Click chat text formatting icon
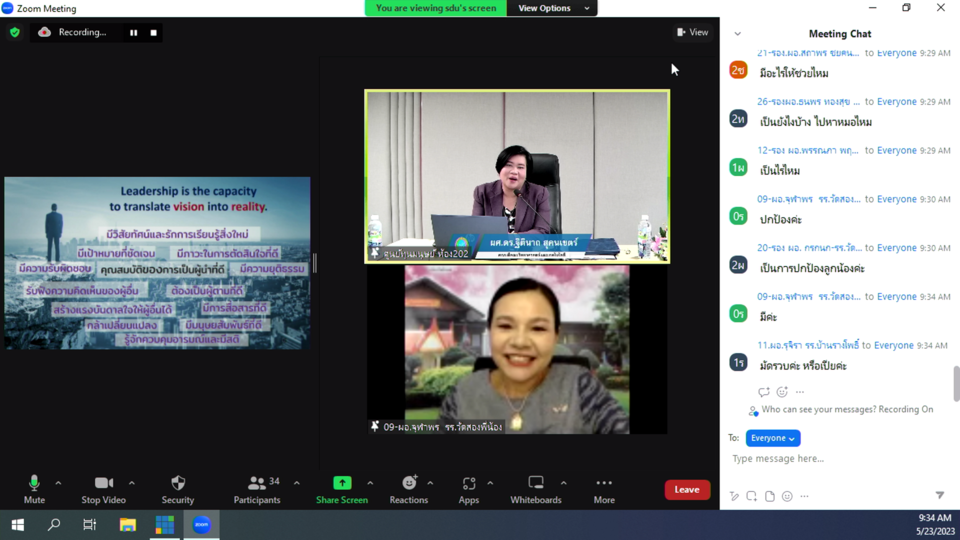960x540 pixels. click(734, 496)
